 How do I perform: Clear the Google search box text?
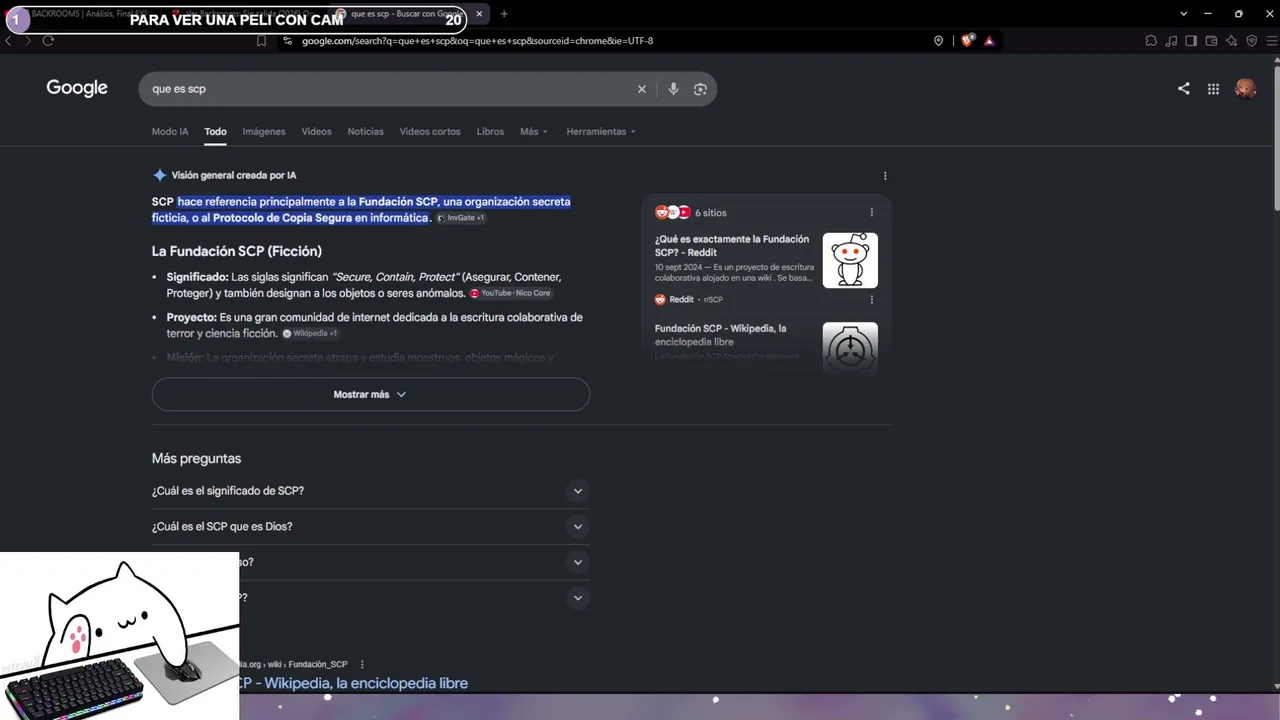(642, 89)
